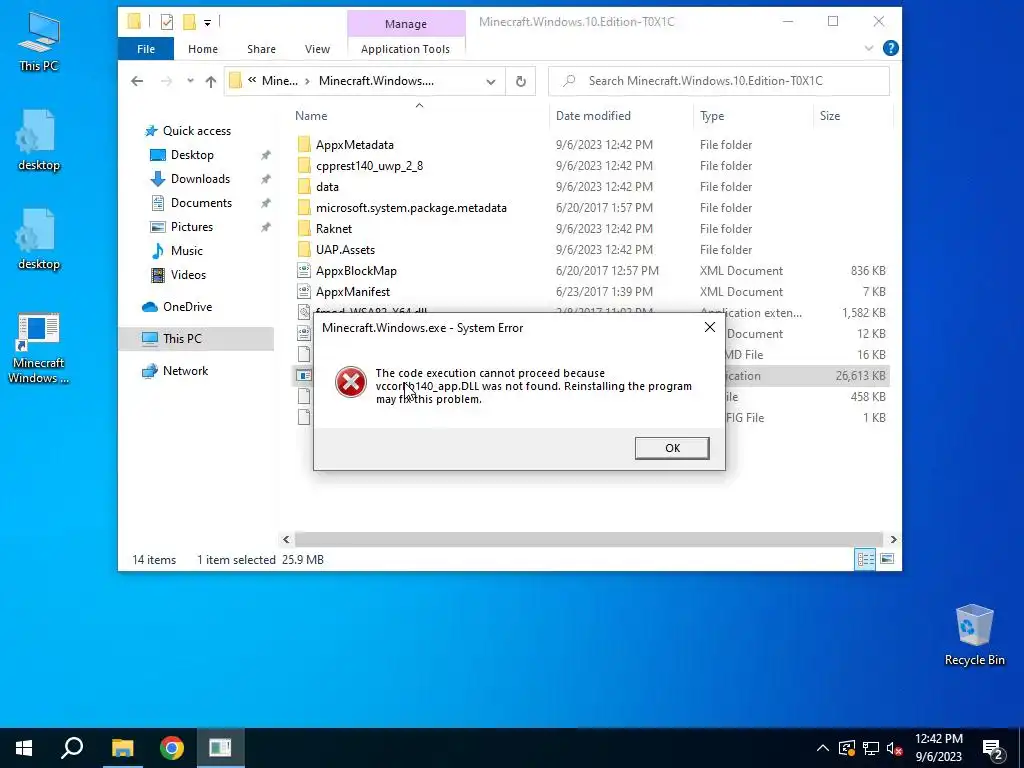Screen dimensions: 1024x768
Task: Go forward with the right arrow
Action: 167,81
